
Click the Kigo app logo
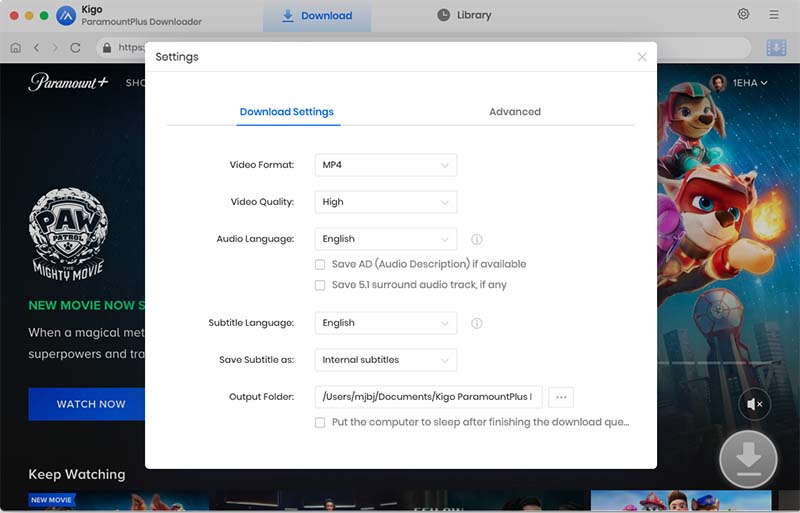(66, 16)
